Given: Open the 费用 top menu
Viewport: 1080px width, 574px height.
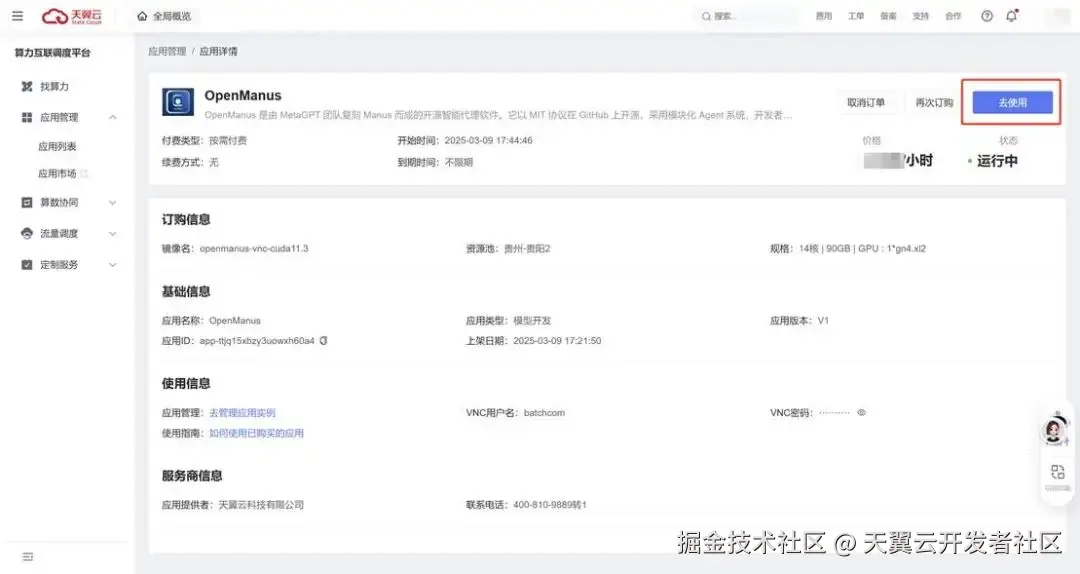Looking at the screenshot, I should click(x=824, y=16).
